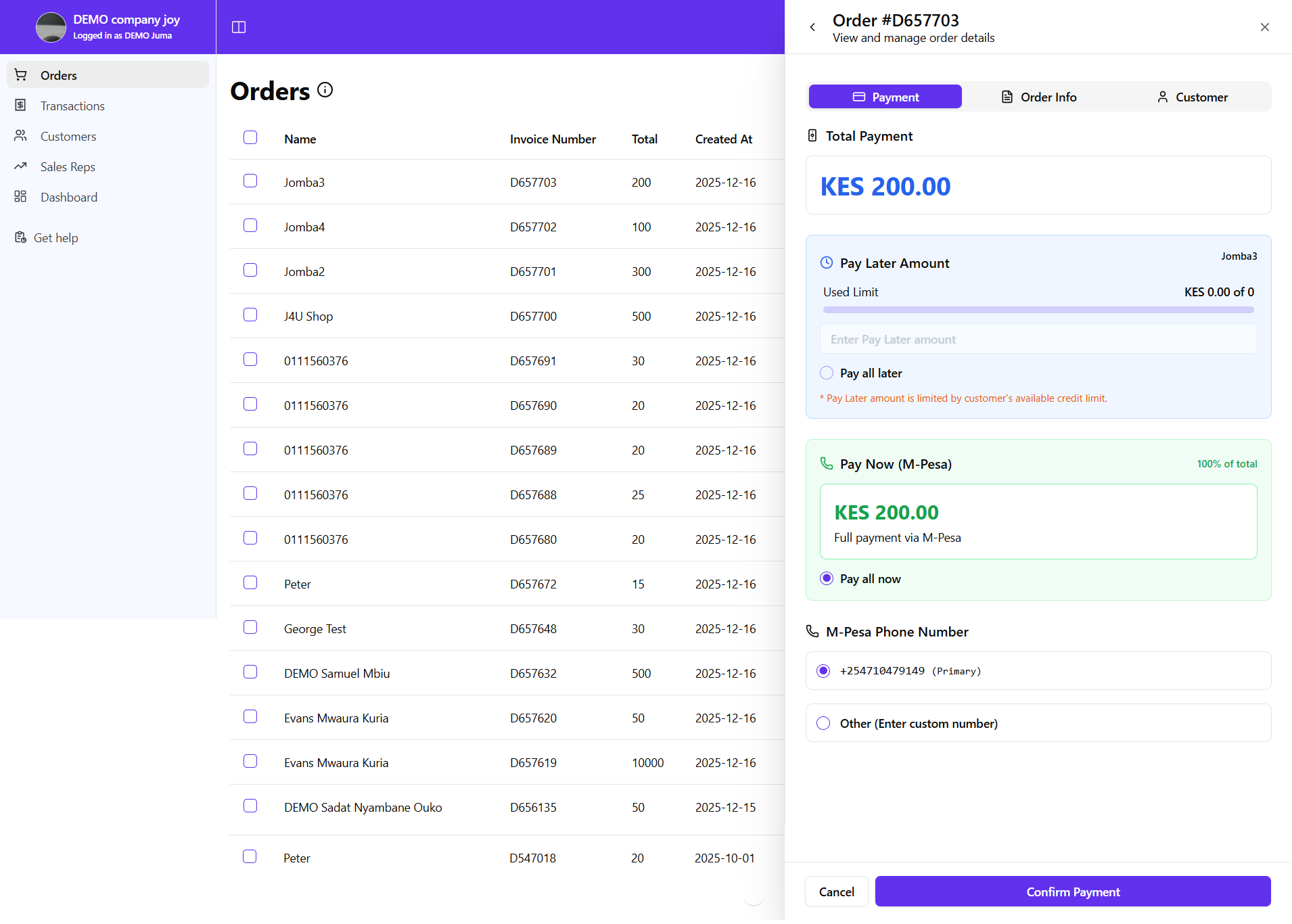Image resolution: width=1292 pixels, height=924 pixels.
Task: Click the info icon next to Orders heading
Action: tap(325, 90)
